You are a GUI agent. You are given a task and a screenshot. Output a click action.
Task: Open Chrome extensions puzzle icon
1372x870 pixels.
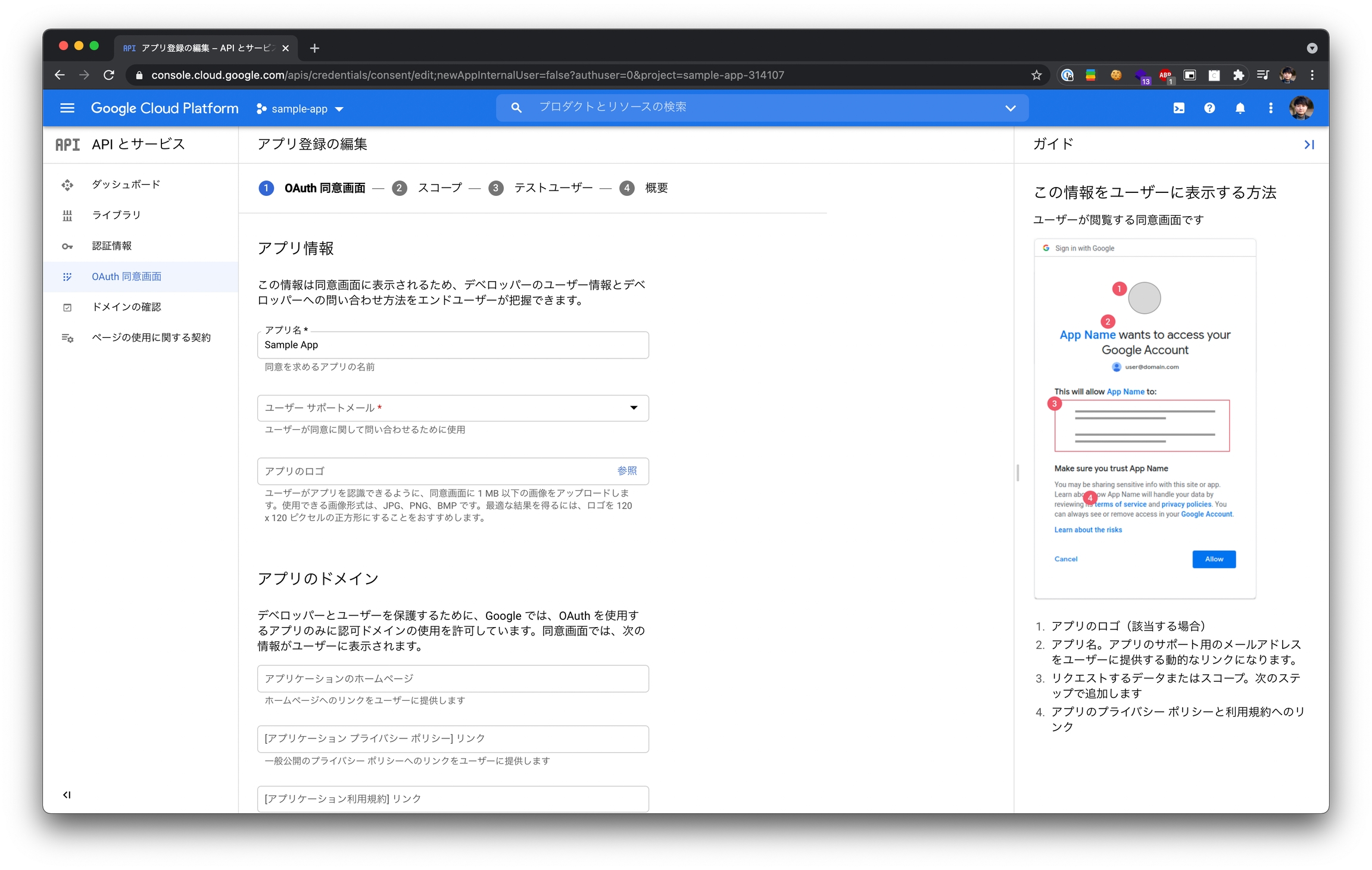click(1238, 75)
